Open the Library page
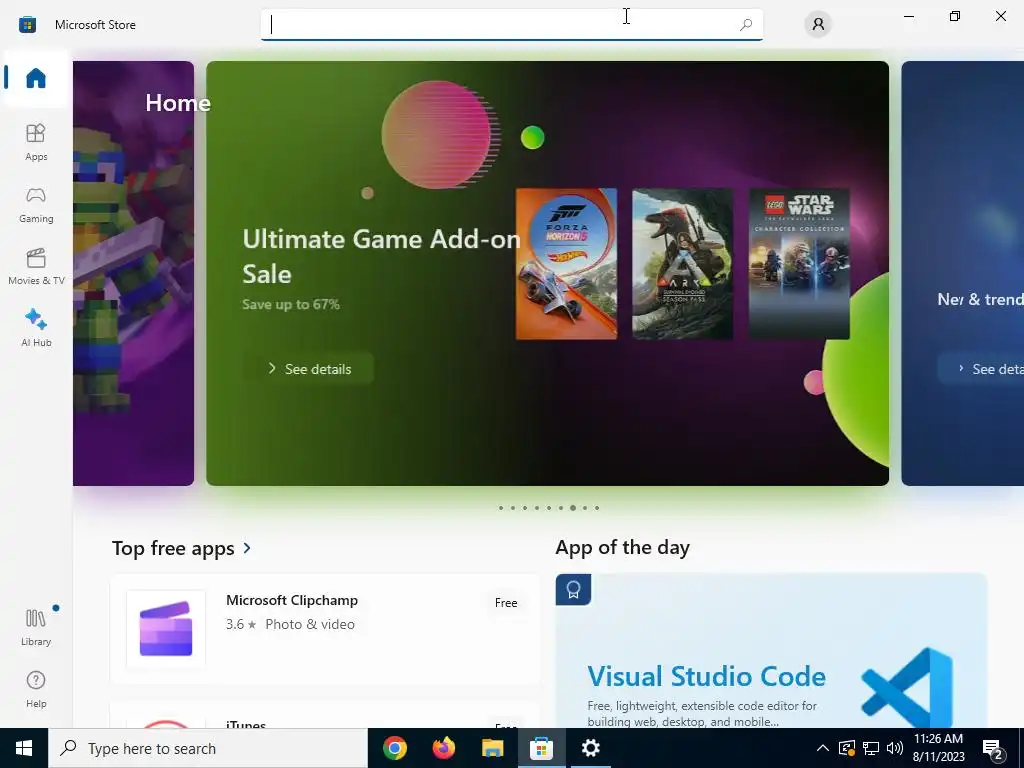1024x768 pixels. click(x=36, y=627)
